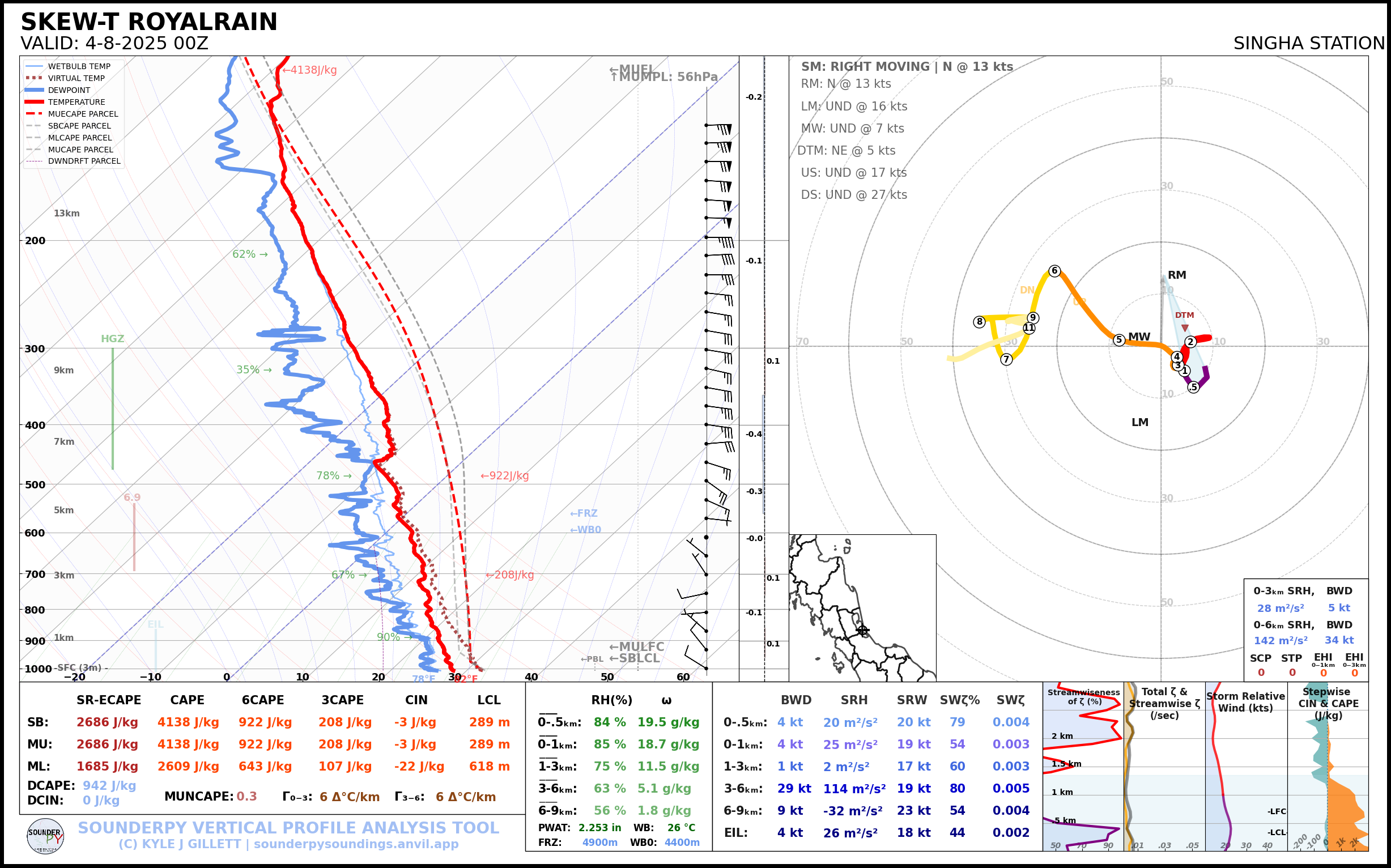The width and height of the screenshot is (1391, 868).
Task: Click the station crosshair on the map
Action: tap(862, 630)
